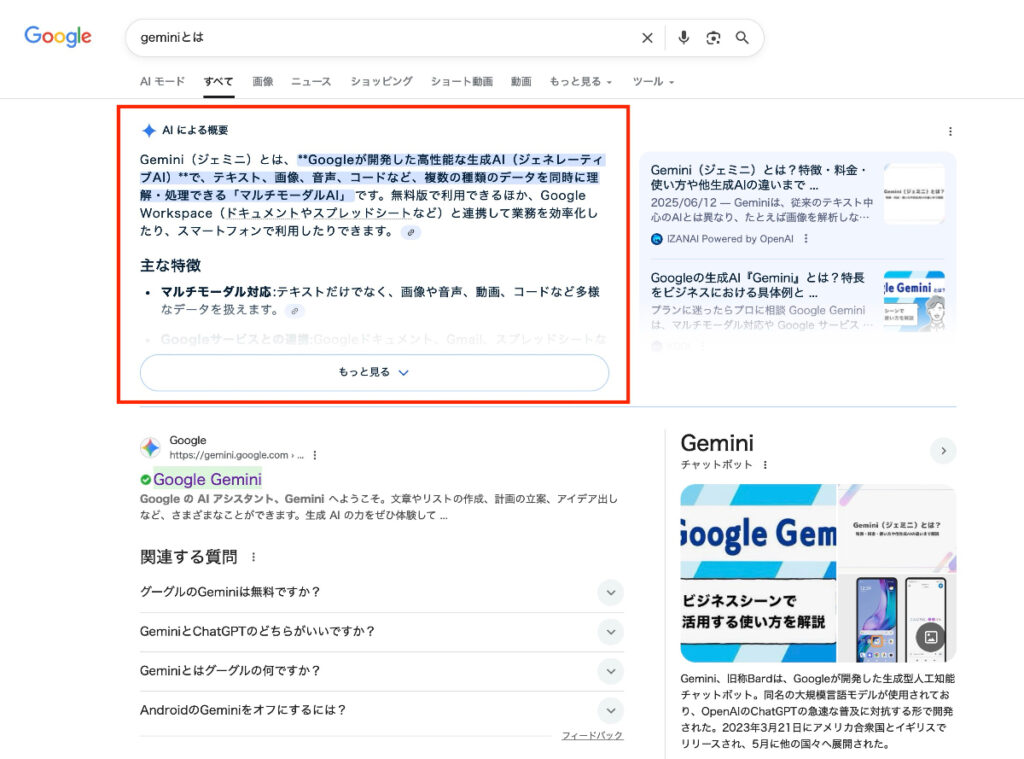Clear the search query with the X icon
The width and height of the screenshot is (1024, 759).
[646, 37]
